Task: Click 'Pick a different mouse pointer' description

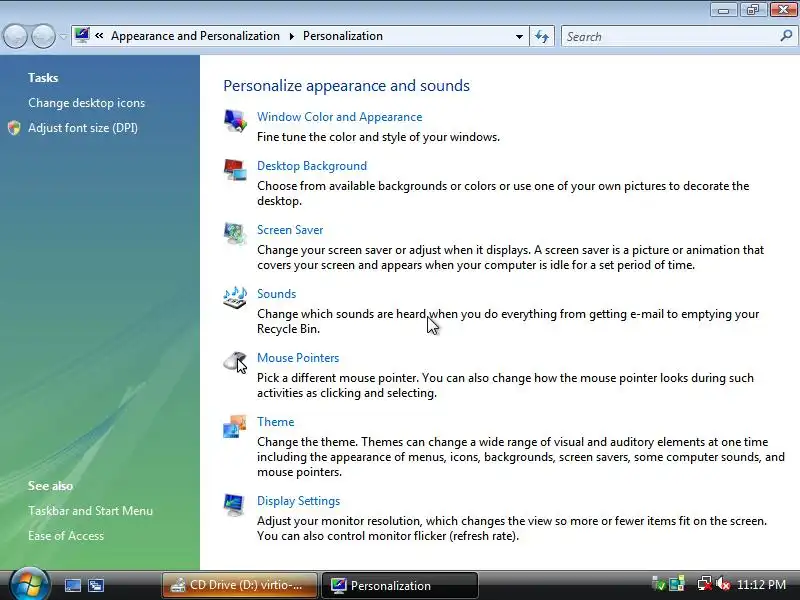Action: [x=505, y=385]
